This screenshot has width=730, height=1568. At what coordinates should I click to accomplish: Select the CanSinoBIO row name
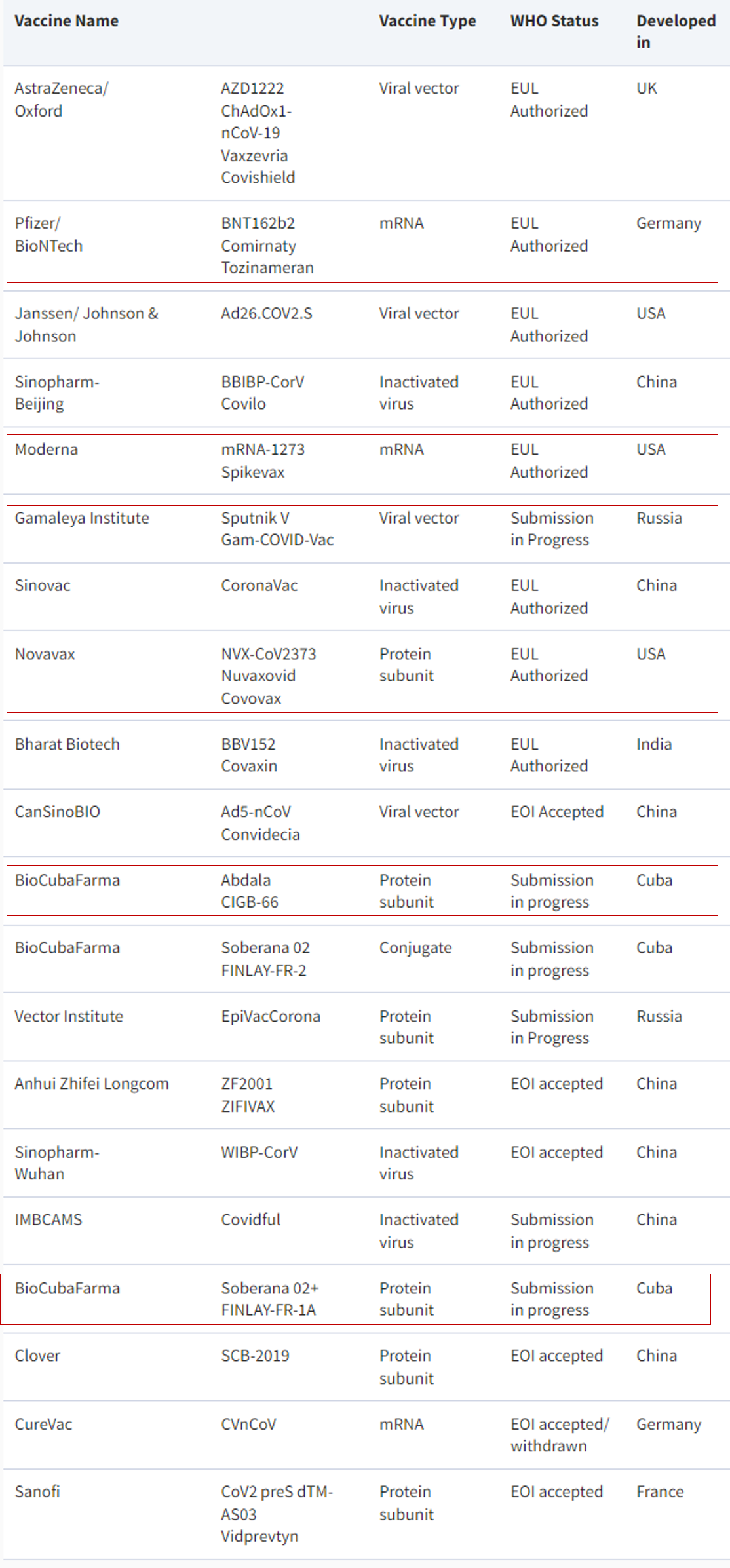click(58, 812)
